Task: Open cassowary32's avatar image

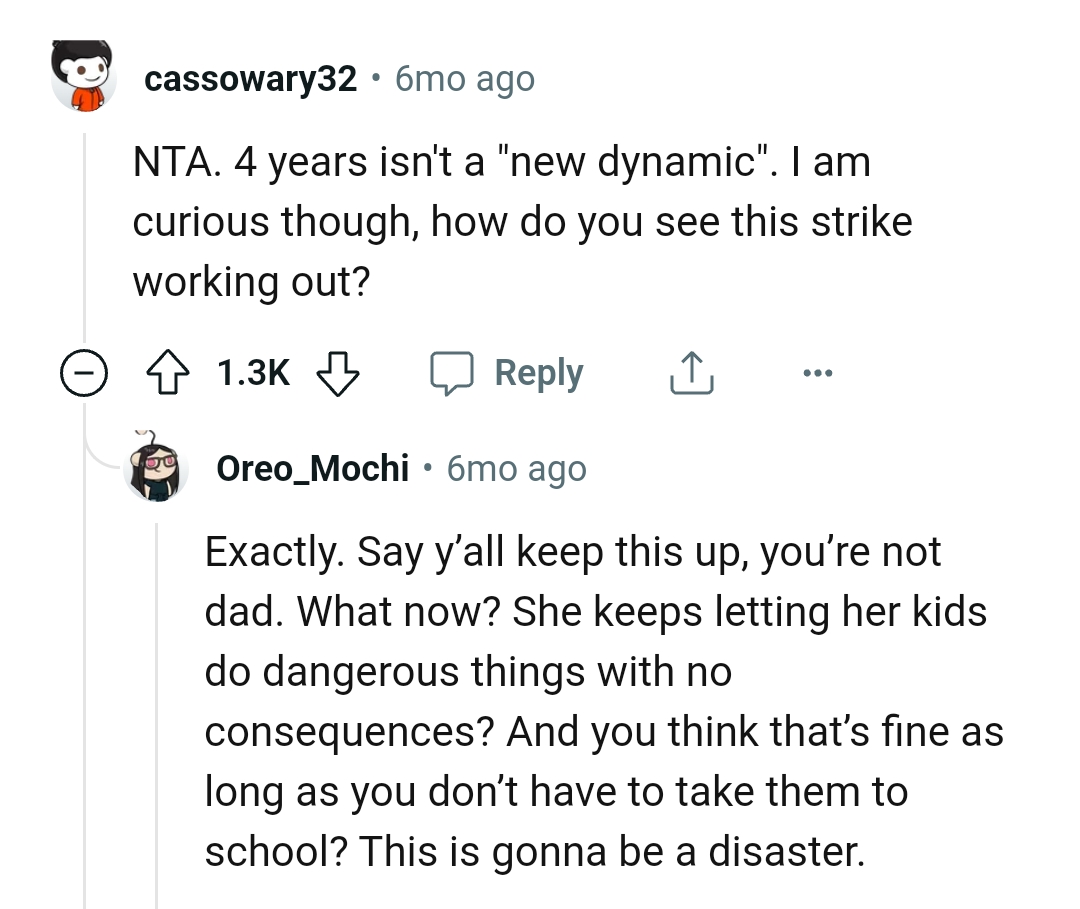Action: pos(84,77)
